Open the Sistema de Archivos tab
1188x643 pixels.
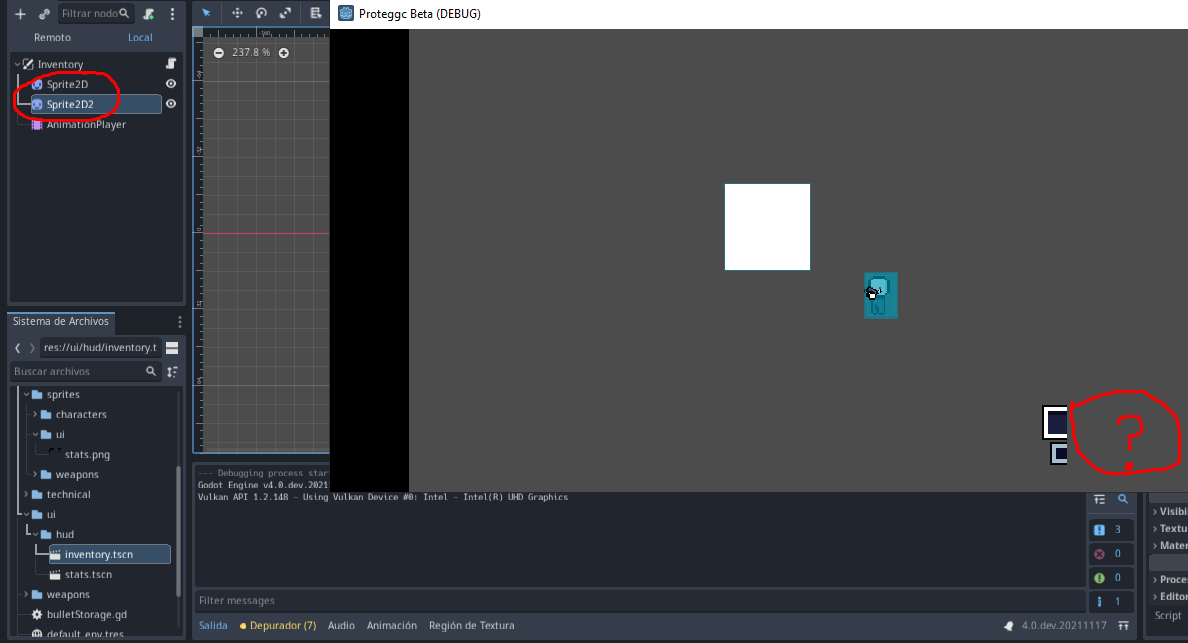(x=61, y=321)
